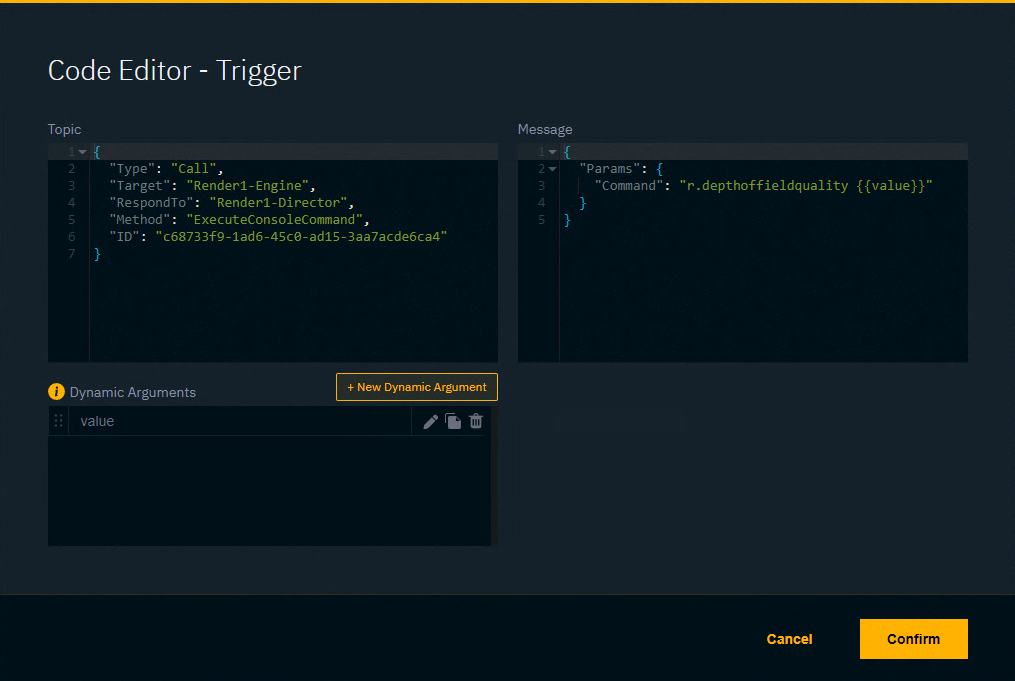Delete the value argument with the trash icon
The height and width of the screenshot is (681, 1015).
coord(476,421)
